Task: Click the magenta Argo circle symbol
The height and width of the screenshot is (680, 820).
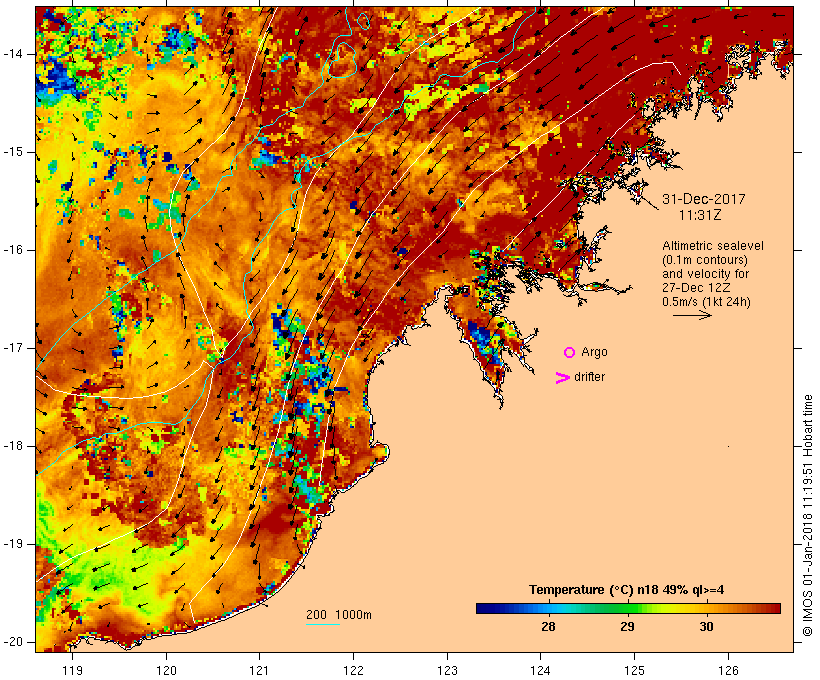Action: (x=570, y=353)
